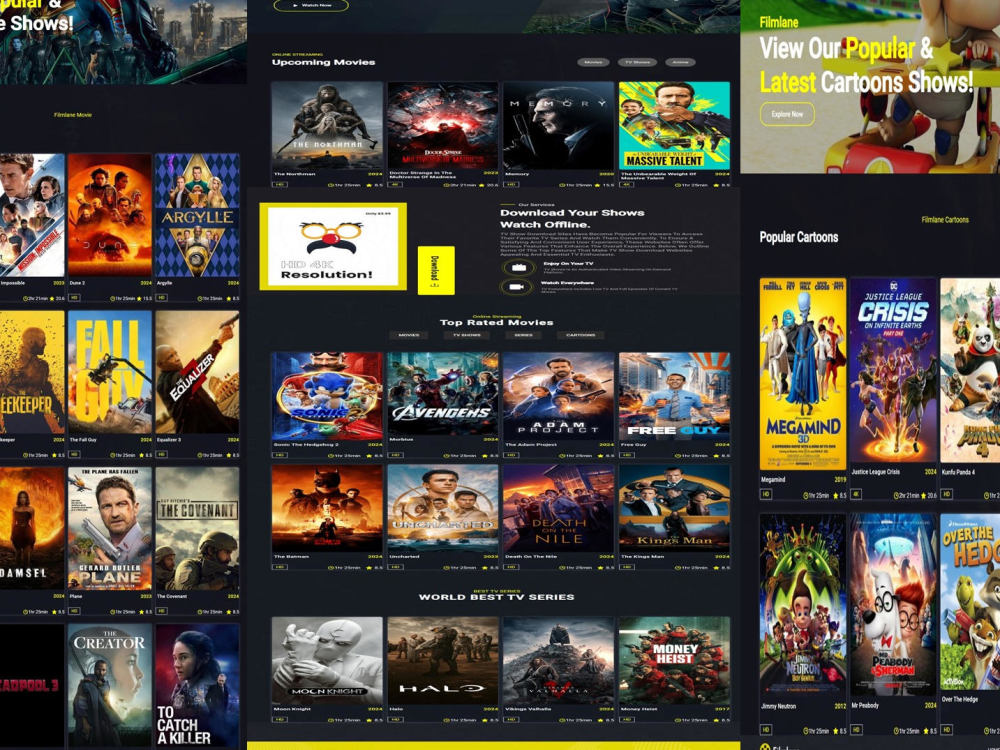This screenshot has height=750, width=1000.
Task: Click the star icon under Money Heist card
Action: coord(716,720)
